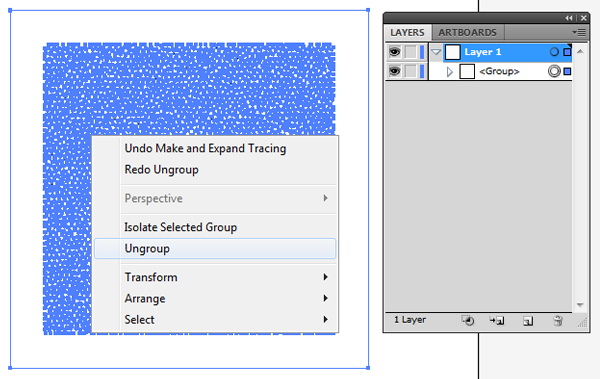Click Arrange submenu arrow
Screen dimensions: 600x379
click(x=326, y=298)
